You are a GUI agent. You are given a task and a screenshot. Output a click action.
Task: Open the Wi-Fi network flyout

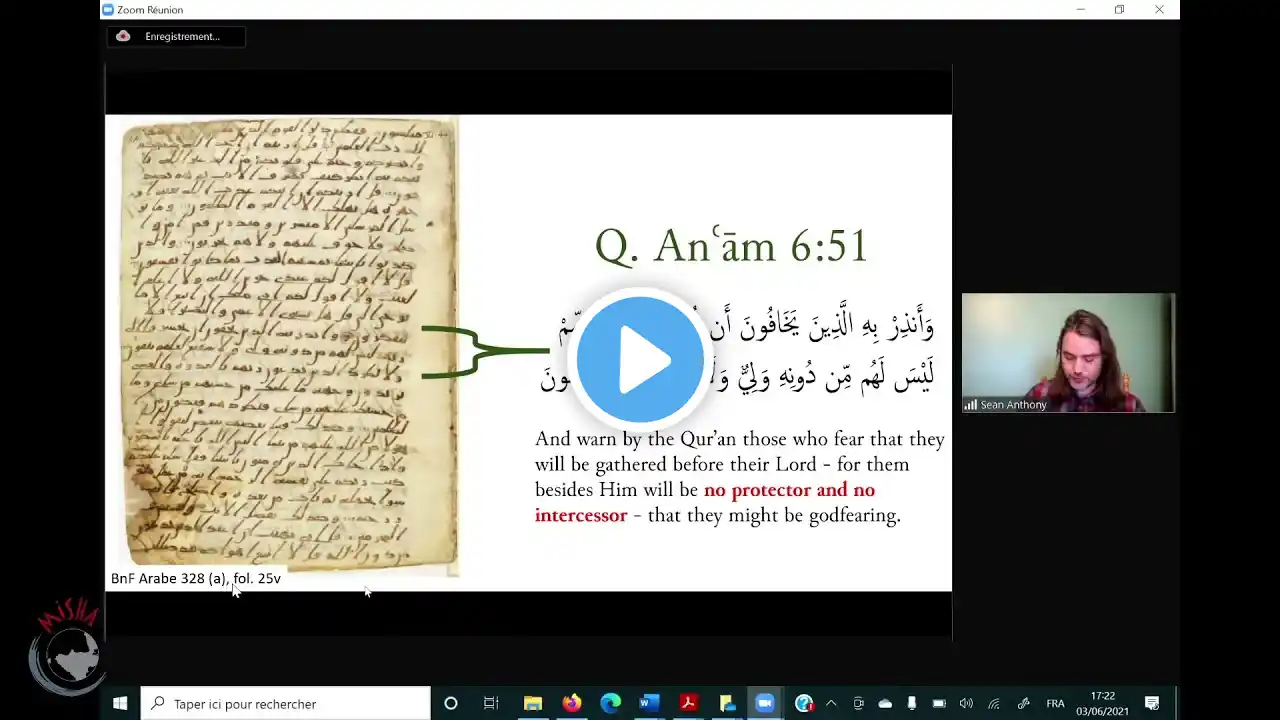tap(994, 704)
